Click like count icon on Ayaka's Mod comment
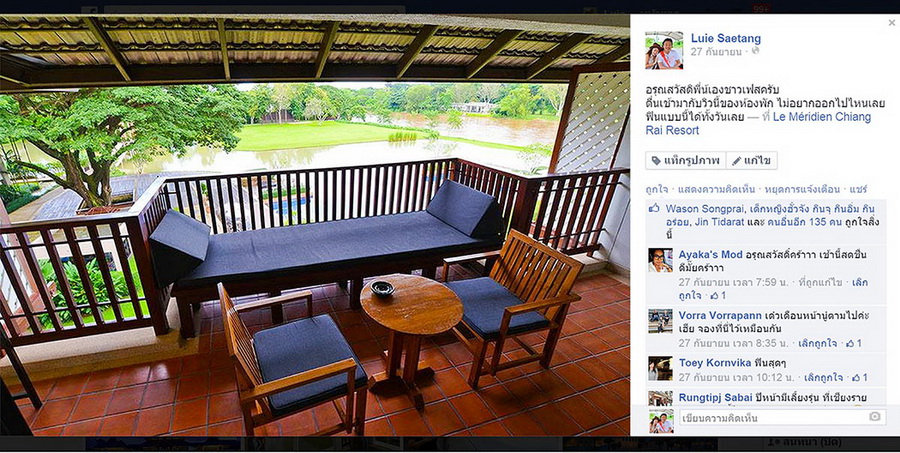The image size is (900, 453). (x=717, y=296)
